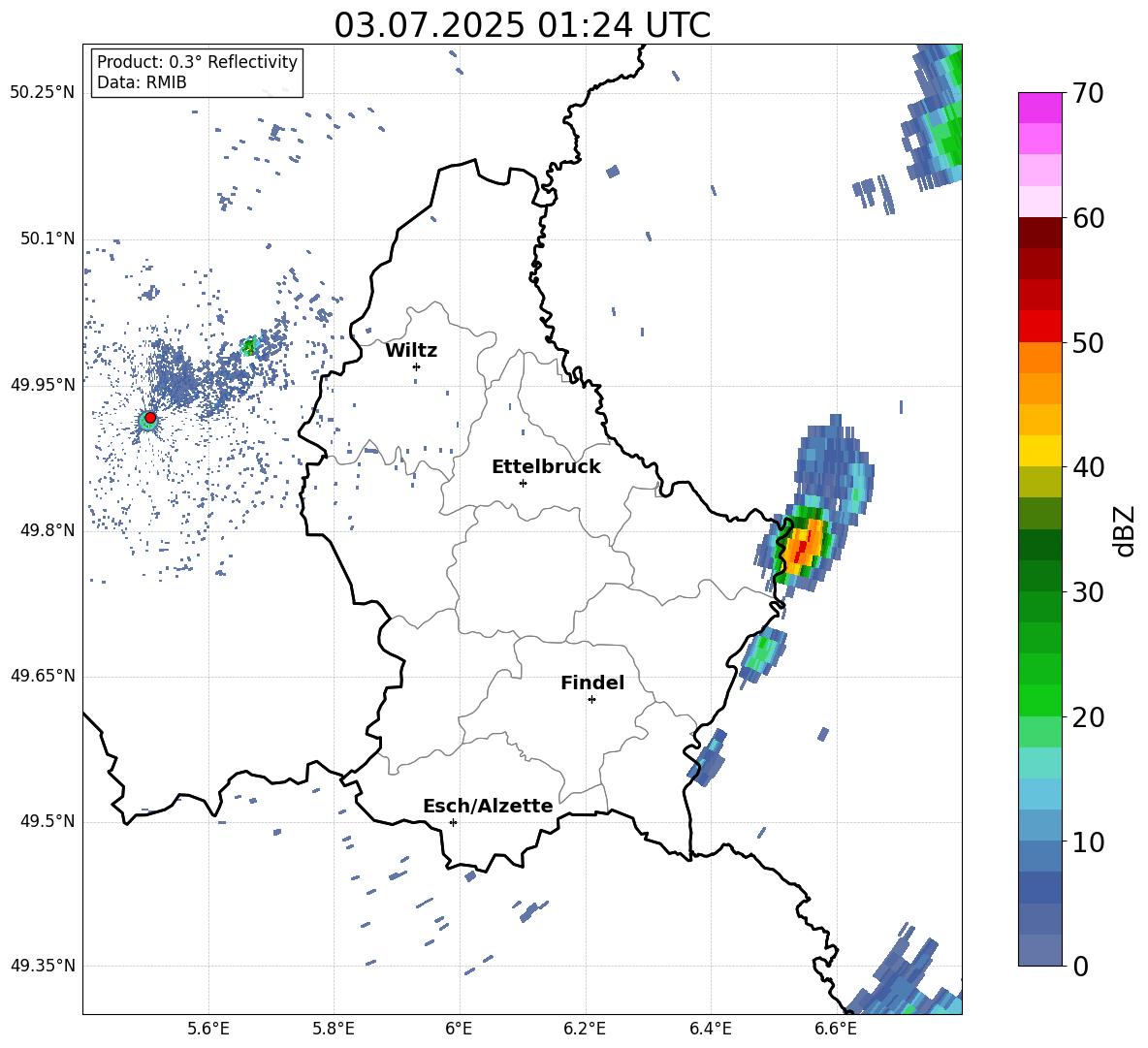Click the colorbar label '40'
Viewport: 1148px width, 1048px height.
tap(1088, 467)
